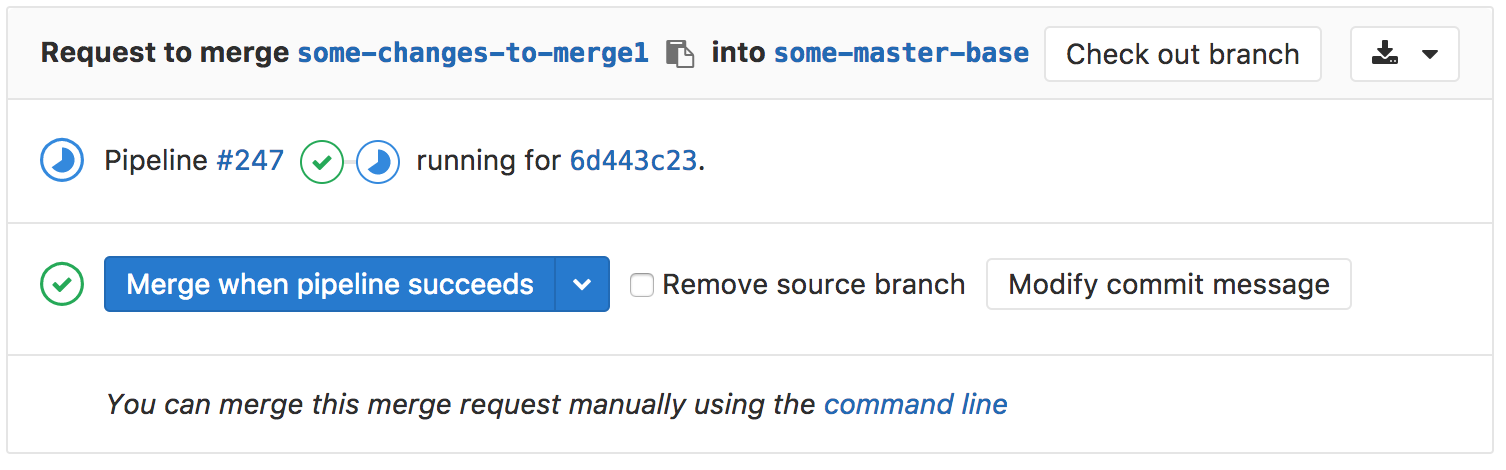Expand the download caret arrow

click(1430, 54)
